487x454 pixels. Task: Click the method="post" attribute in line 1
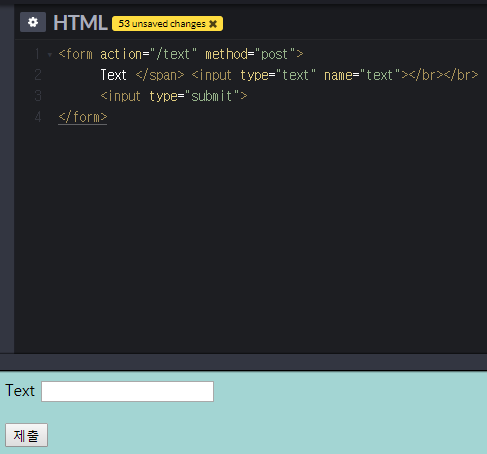[x=250, y=54]
